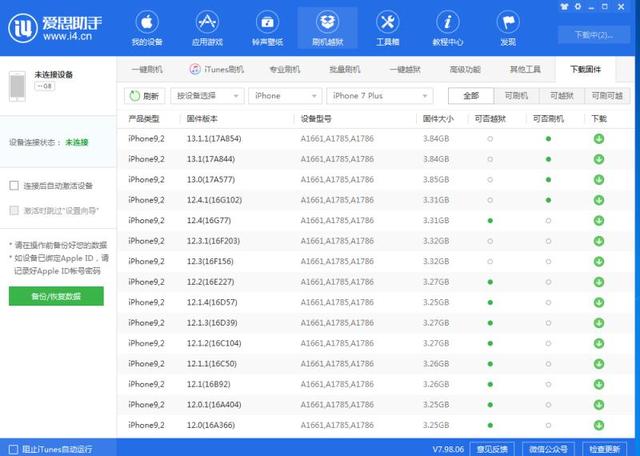Open the 发现 discover section
This screenshot has width=640, height=456.
507,28
